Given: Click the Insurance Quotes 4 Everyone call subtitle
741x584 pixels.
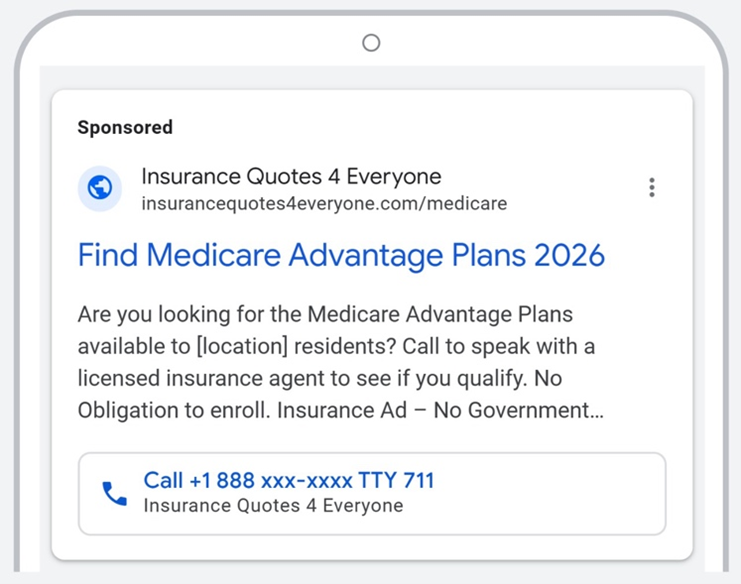Looking at the screenshot, I should pyautogui.click(x=273, y=506).
